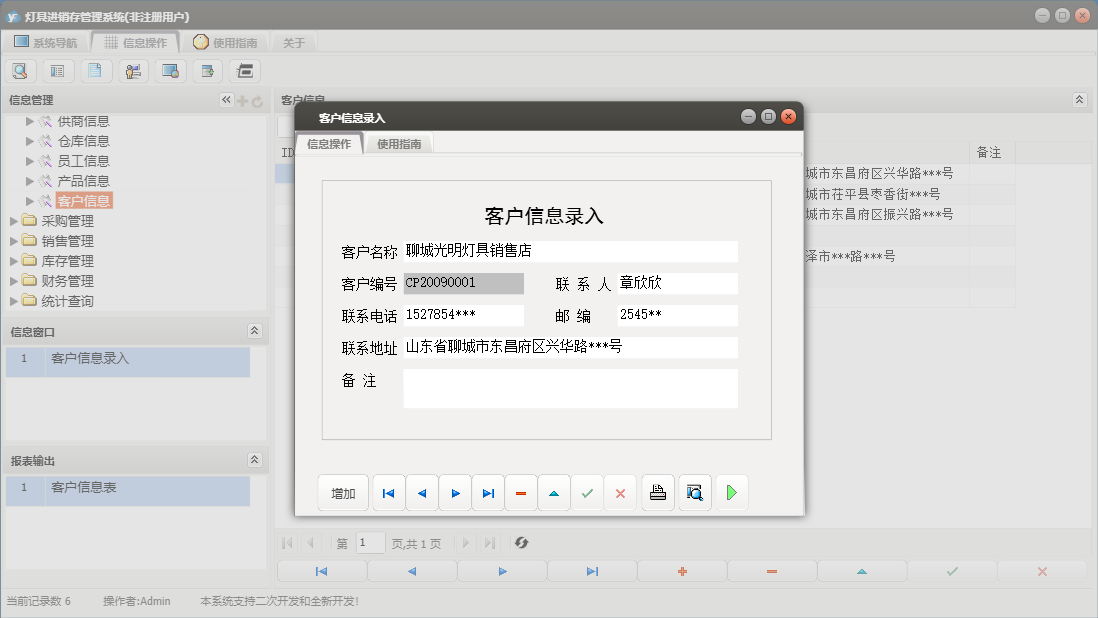The width and height of the screenshot is (1098, 618).
Task: Collapse the 报表输出 section header
Action: [253, 458]
